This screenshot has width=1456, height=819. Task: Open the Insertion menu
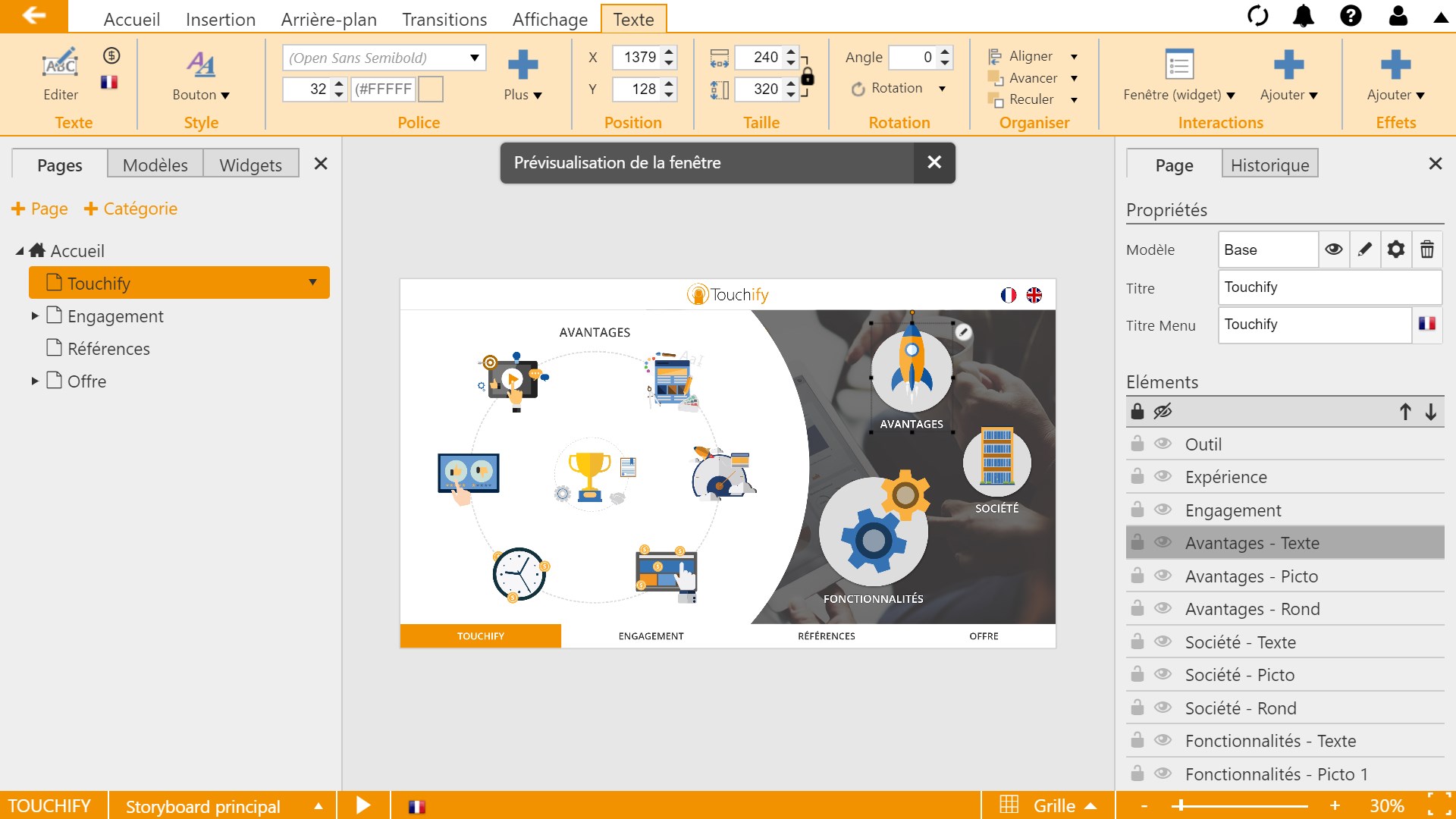tap(221, 19)
